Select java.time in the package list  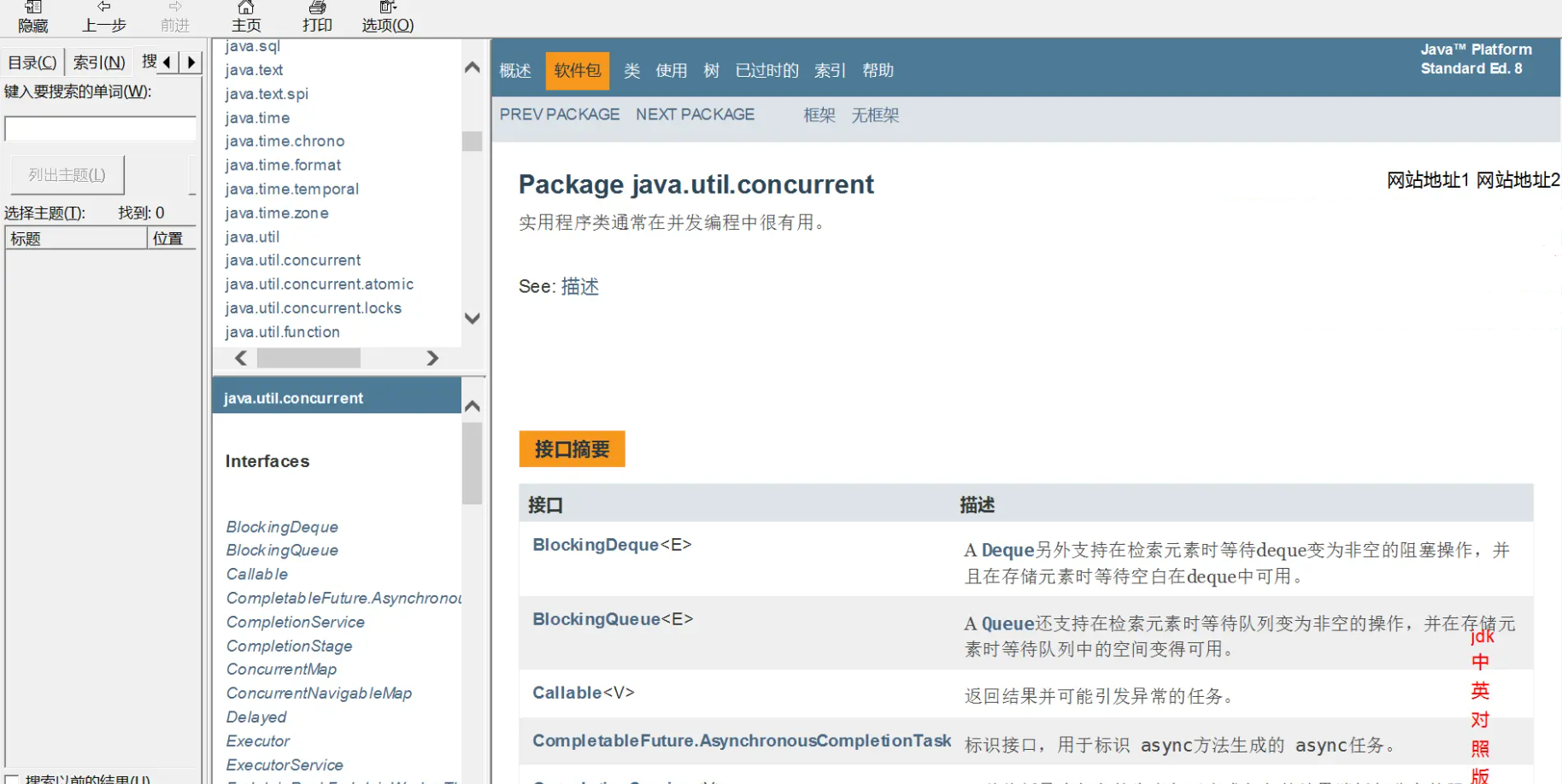(257, 118)
